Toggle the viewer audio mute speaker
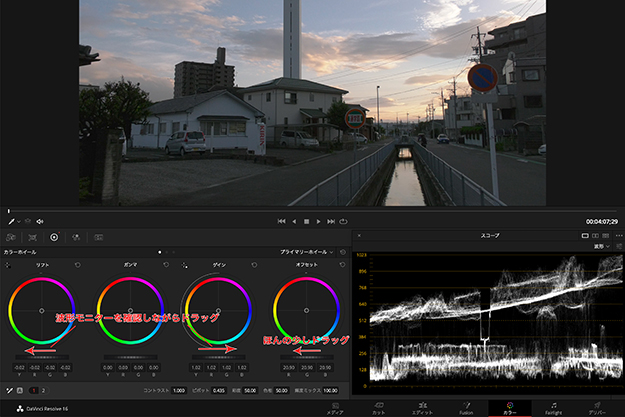Screen dimensions: 625x417 pyautogui.click(x=39, y=220)
